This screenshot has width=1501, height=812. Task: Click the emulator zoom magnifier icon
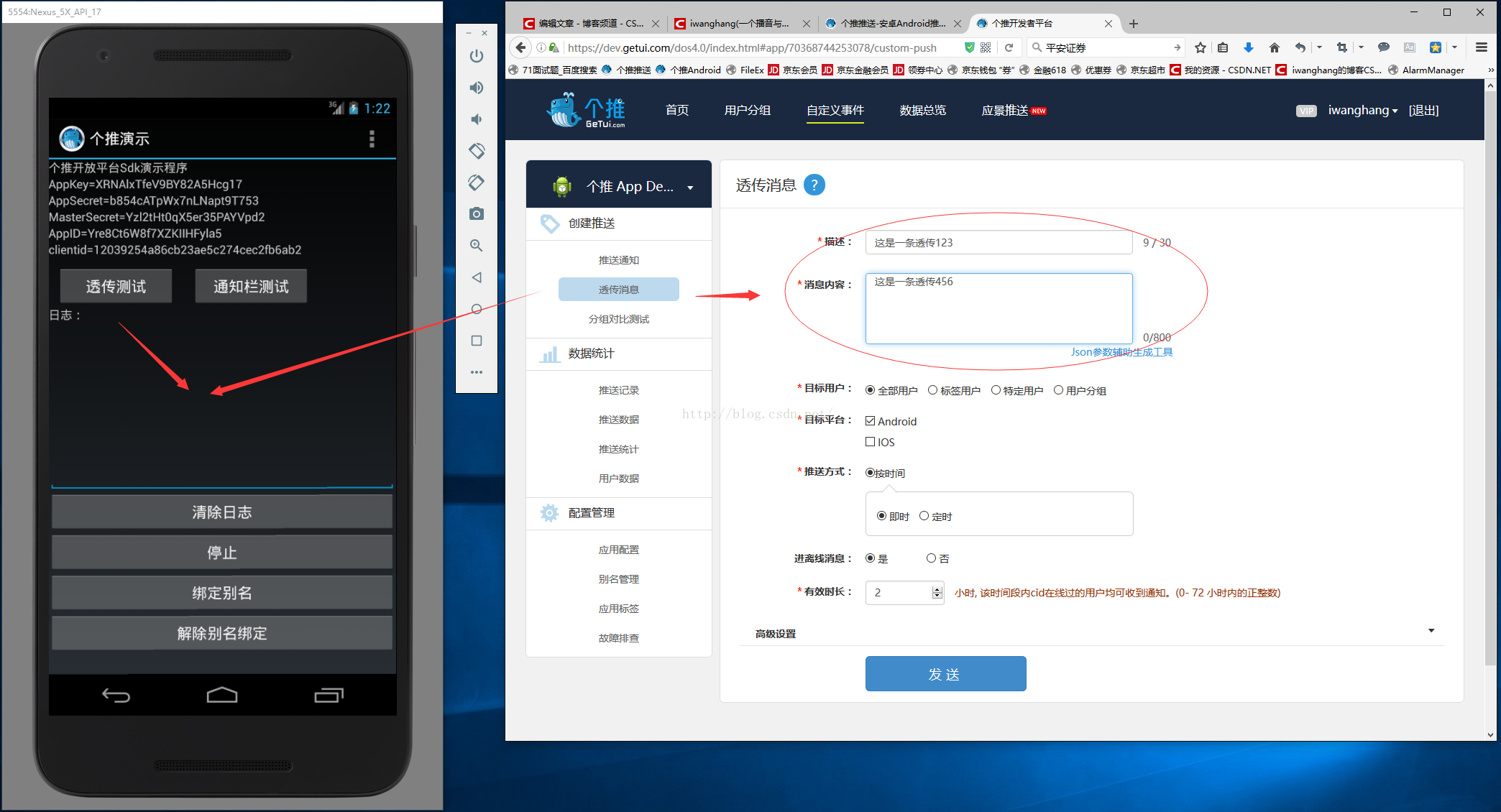coord(477,246)
